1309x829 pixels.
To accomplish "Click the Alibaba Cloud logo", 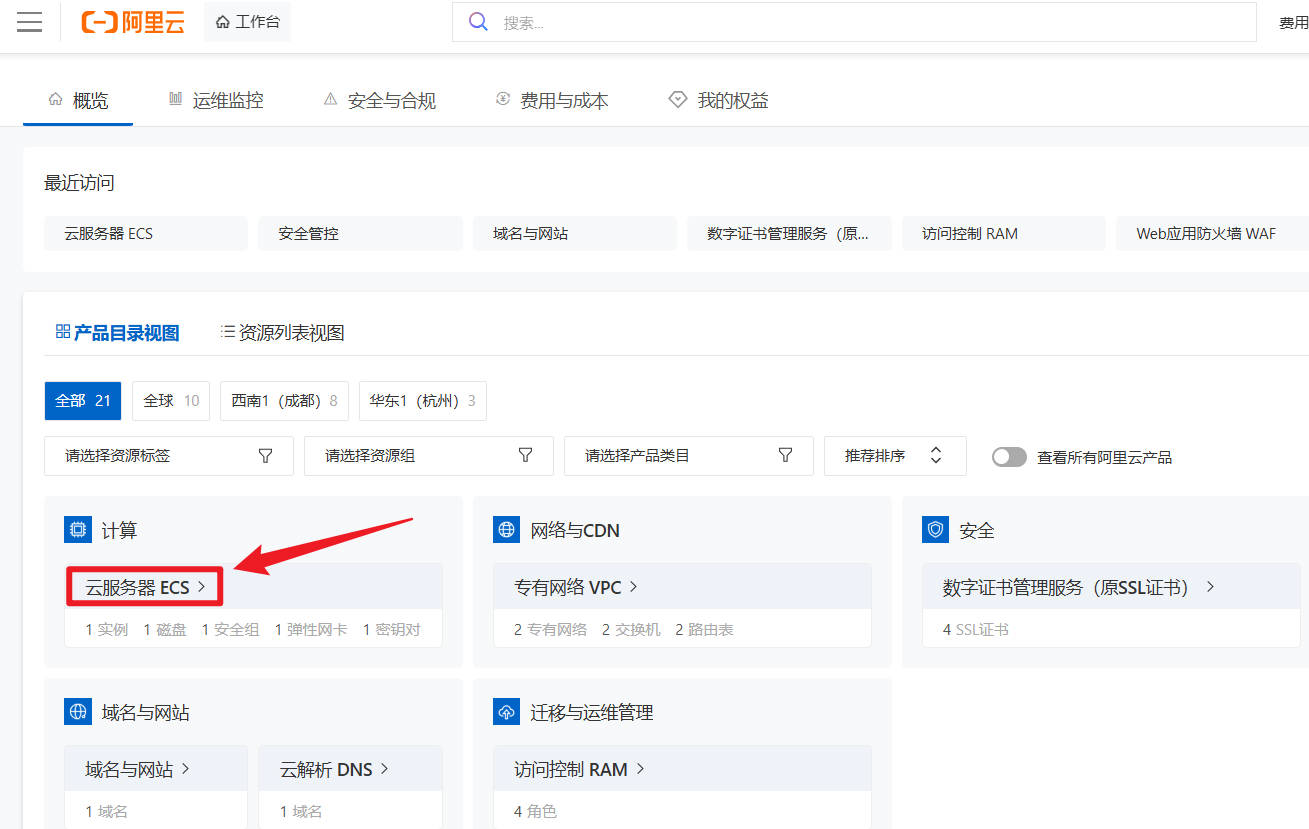I will [x=133, y=22].
